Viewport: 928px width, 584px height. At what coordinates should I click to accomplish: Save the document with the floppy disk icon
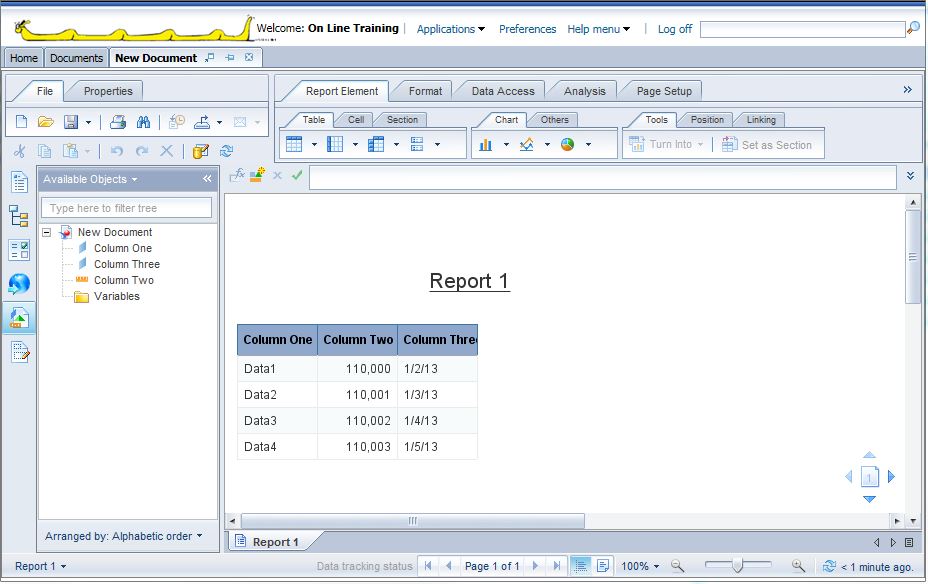[71, 122]
